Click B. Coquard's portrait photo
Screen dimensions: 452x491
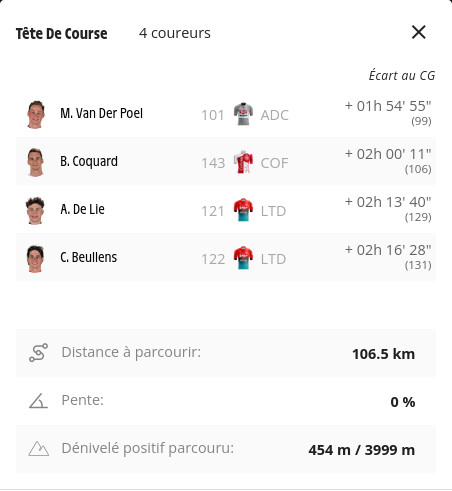pyautogui.click(x=35, y=162)
